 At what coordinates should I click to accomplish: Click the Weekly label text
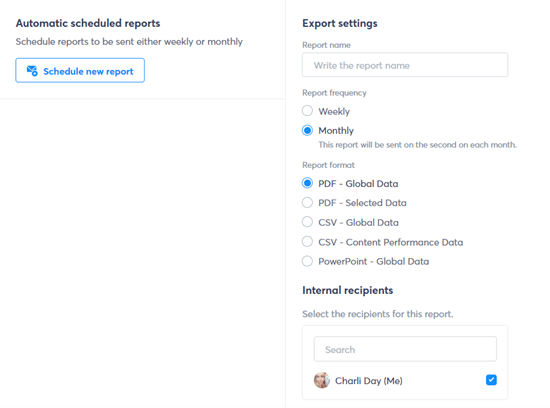334,112
